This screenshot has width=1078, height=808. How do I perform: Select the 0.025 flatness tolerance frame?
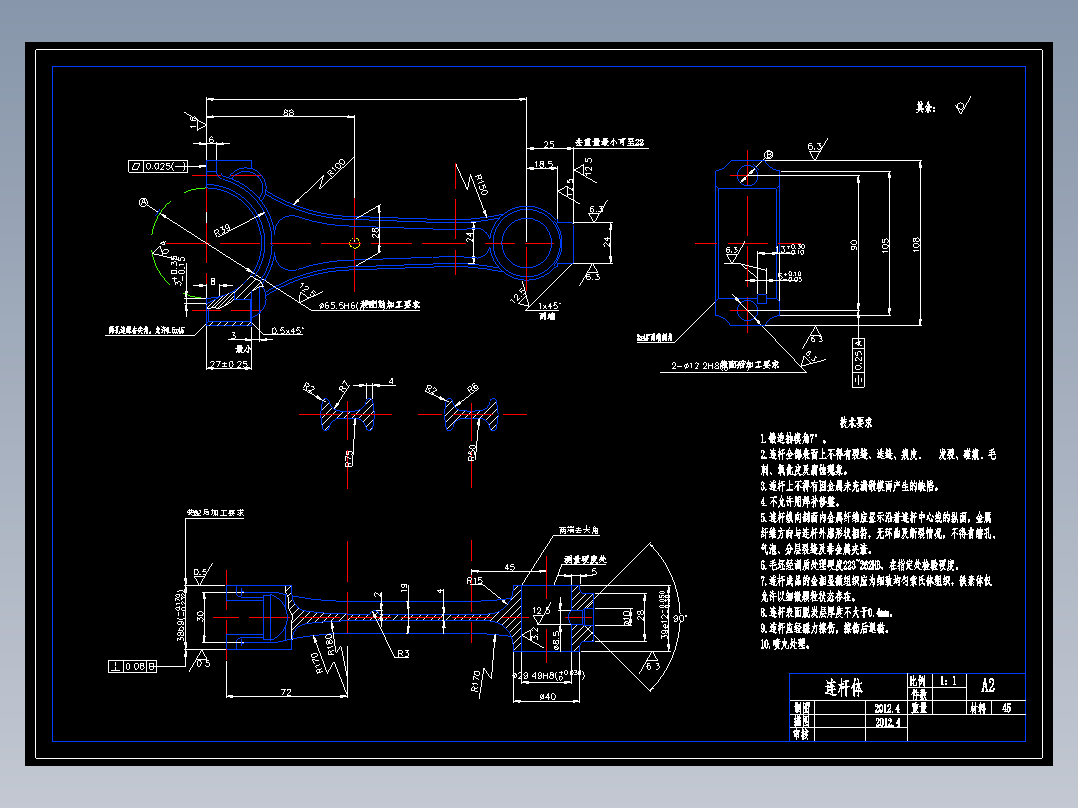158,166
